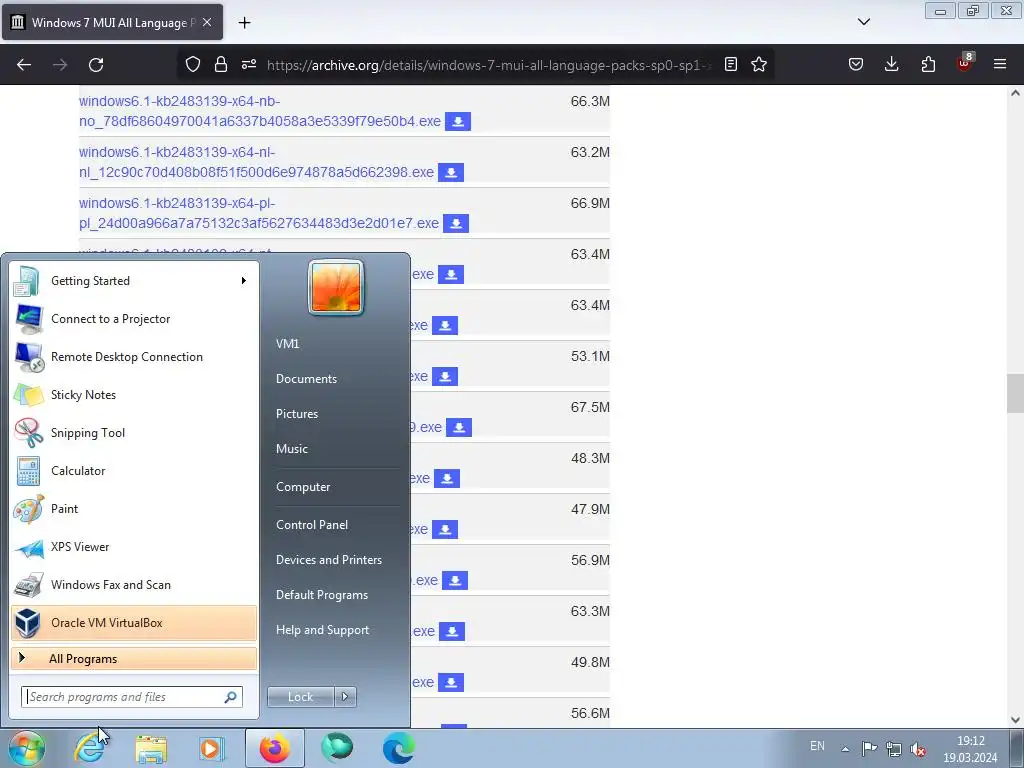Launch Microsoft Edge from taskbar
Viewport: 1024px width, 768px height.
tap(398, 748)
